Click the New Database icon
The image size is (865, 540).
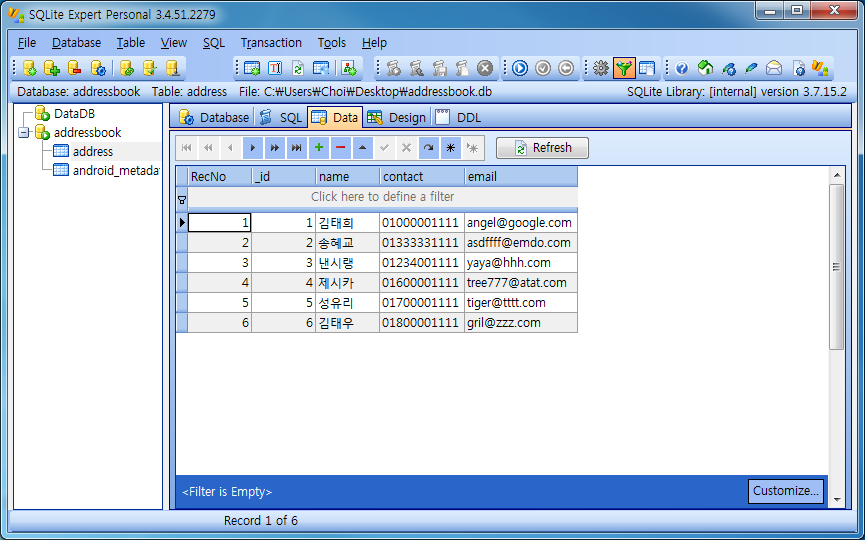30,68
